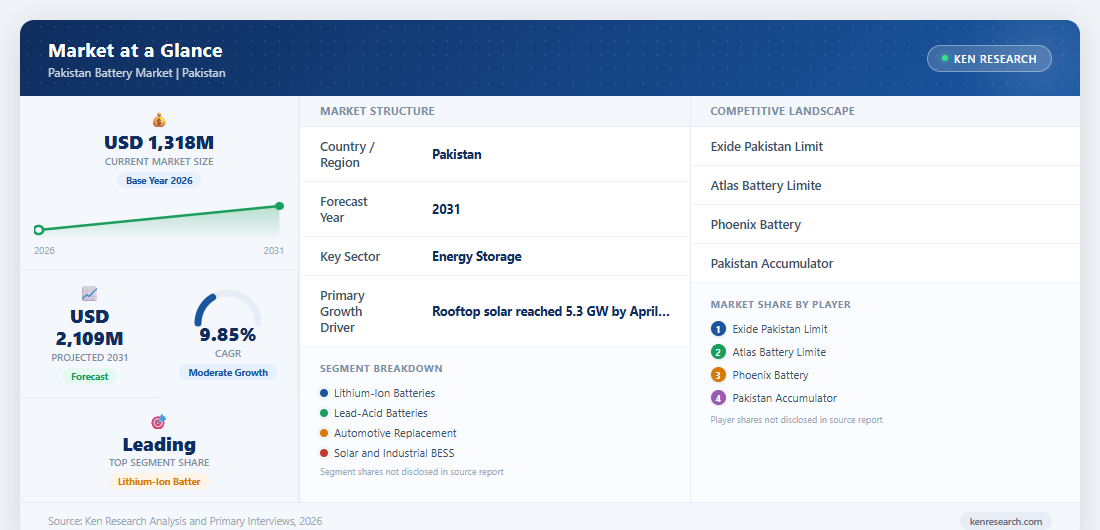The height and width of the screenshot is (530, 1100).
Task: Click the Base Year 2026 pill
Action: pos(159,180)
